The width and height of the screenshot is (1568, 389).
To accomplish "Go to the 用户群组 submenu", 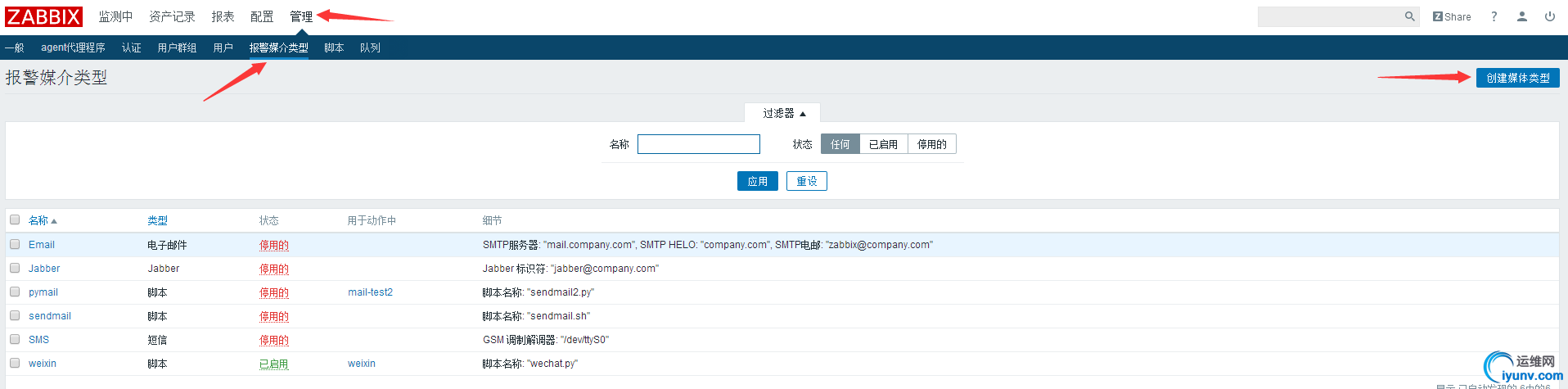I will tap(177, 47).
